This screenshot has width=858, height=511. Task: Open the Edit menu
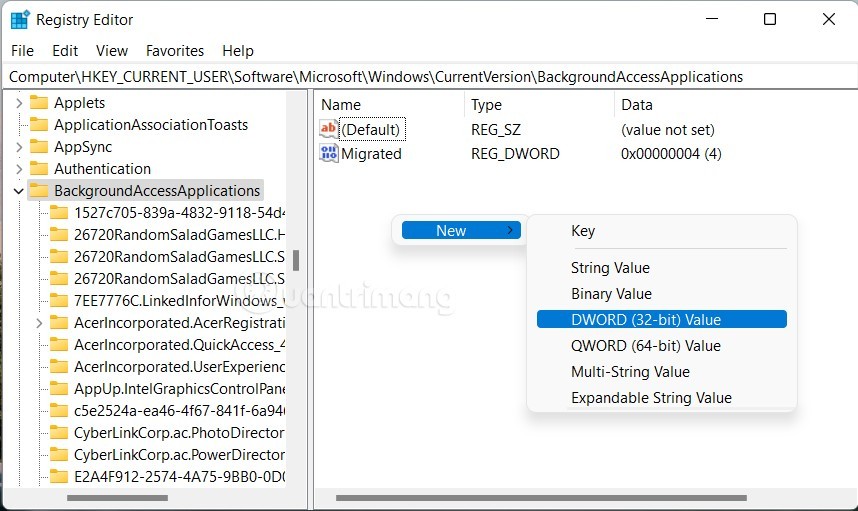coord(65,51)
